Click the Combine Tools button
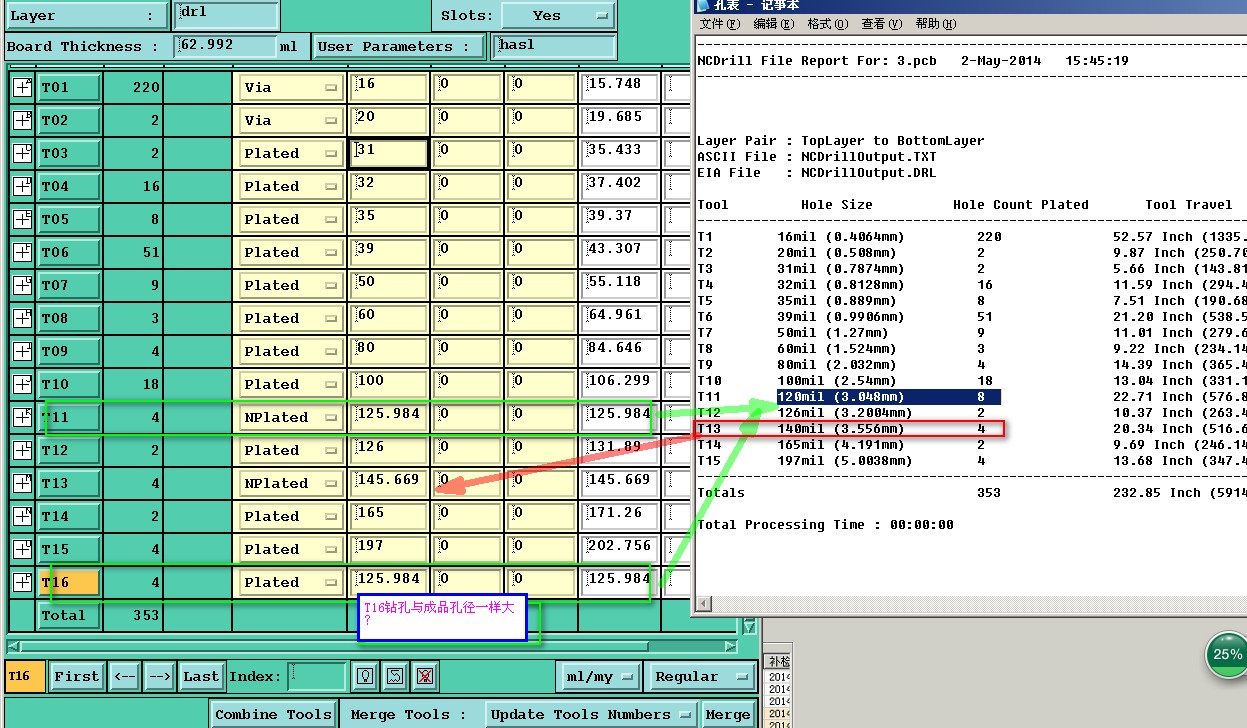 pyautogui.click(x=273, y=715)
